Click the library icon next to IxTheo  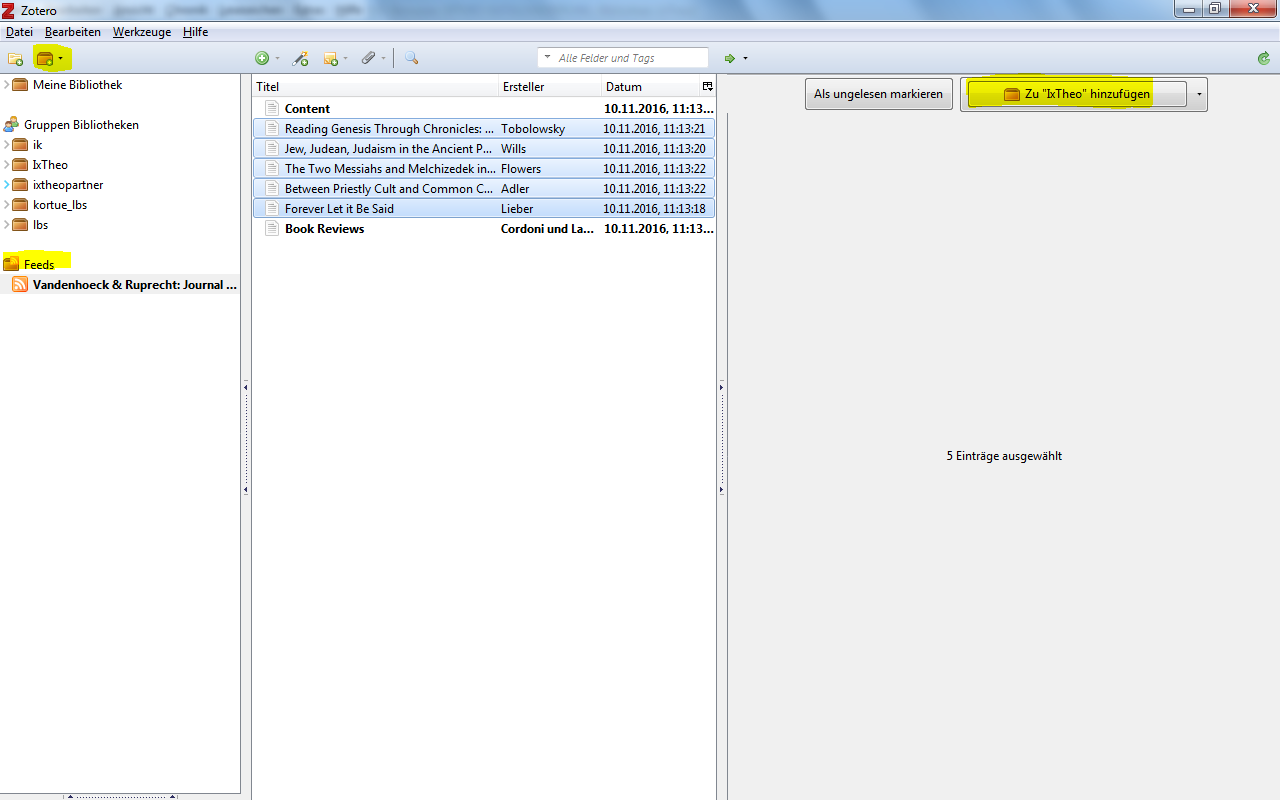click(x=20, y=165)
